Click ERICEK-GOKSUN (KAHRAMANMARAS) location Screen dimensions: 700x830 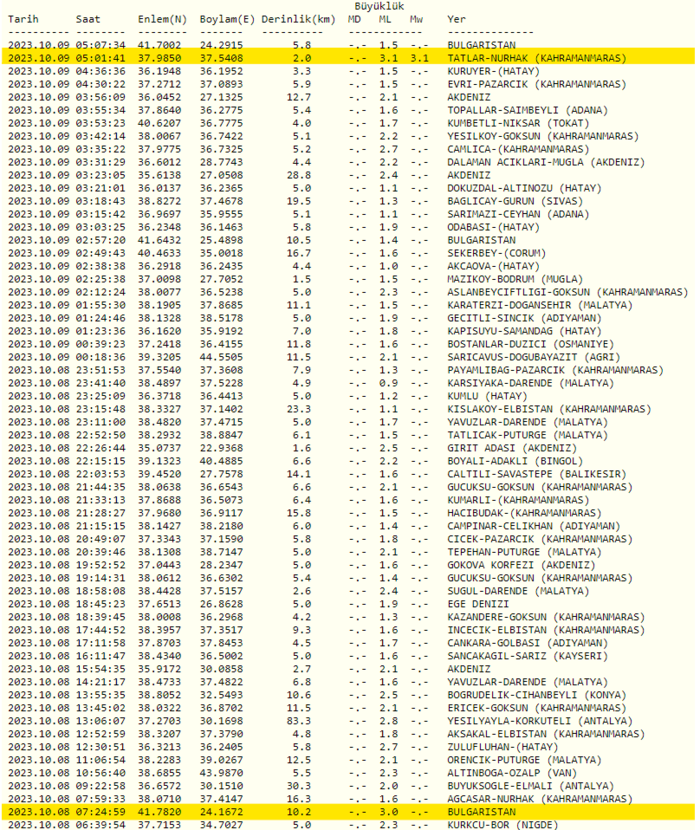[x=536, y=708]
